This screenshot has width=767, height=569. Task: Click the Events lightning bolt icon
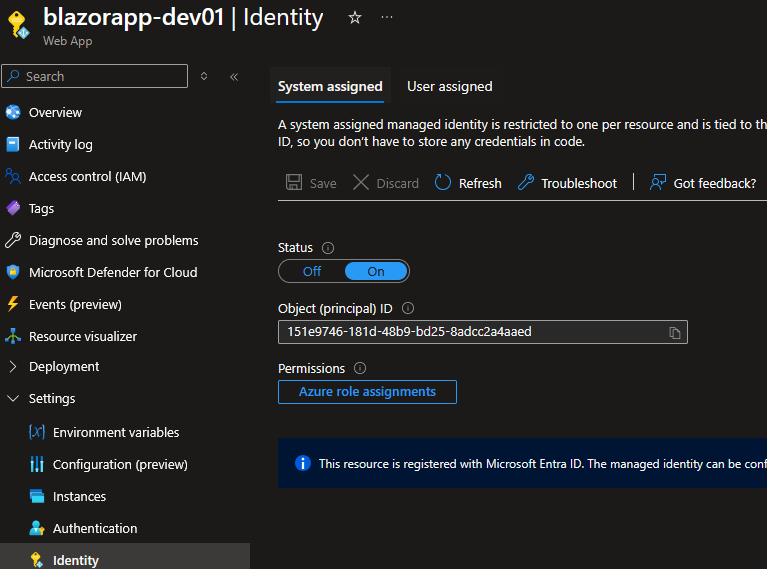[x=13, y=304]
